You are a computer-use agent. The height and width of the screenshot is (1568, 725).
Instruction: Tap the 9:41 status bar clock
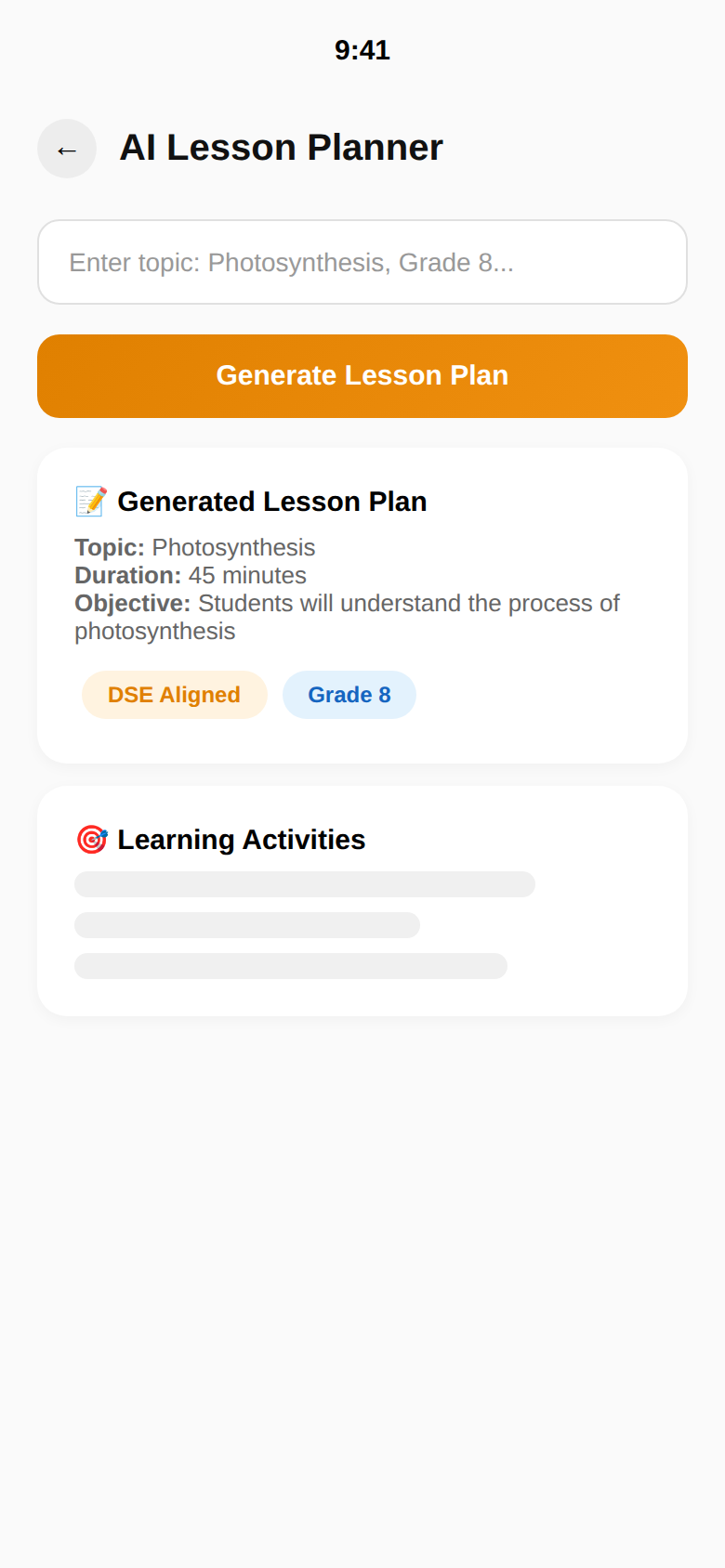(362, 50)
